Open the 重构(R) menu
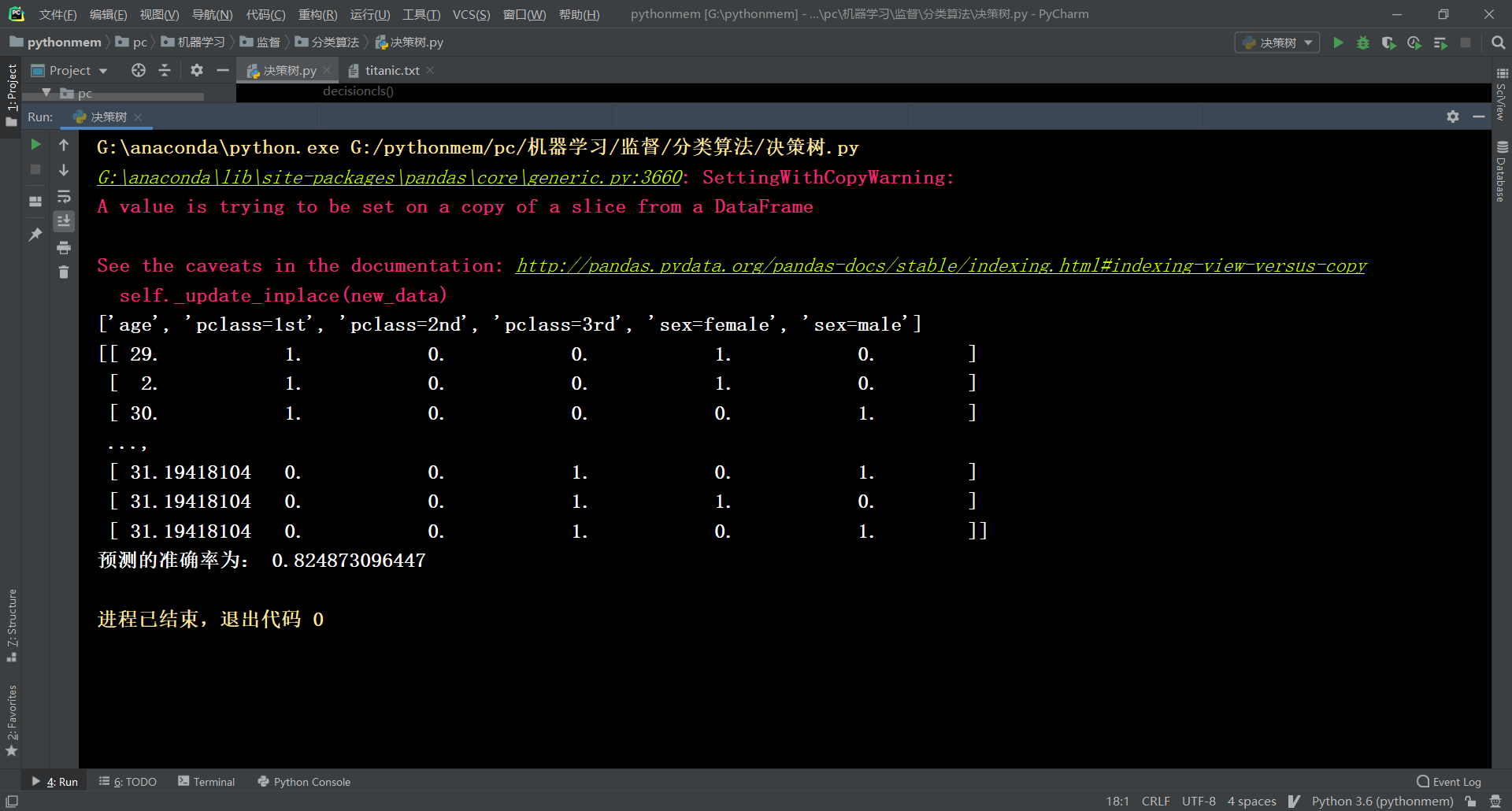 [x=317, y=14]
